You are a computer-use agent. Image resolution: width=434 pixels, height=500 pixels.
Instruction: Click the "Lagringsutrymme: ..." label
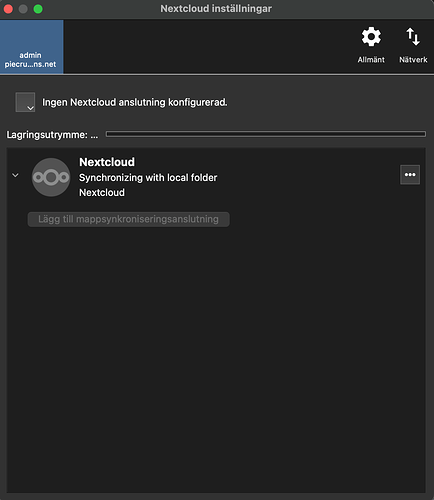(x=52, y=135)
